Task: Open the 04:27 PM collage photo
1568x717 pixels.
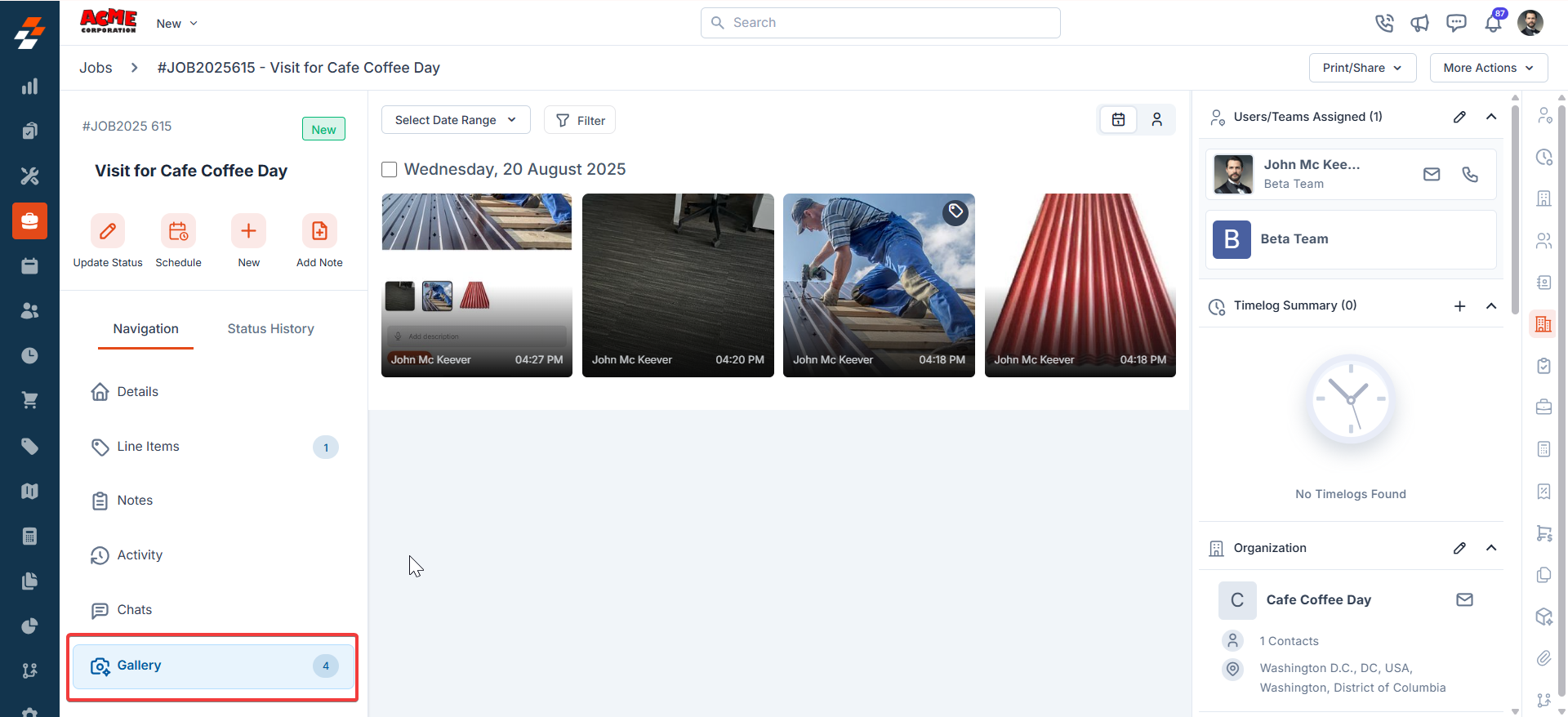Action: click(x=477, y=285)
